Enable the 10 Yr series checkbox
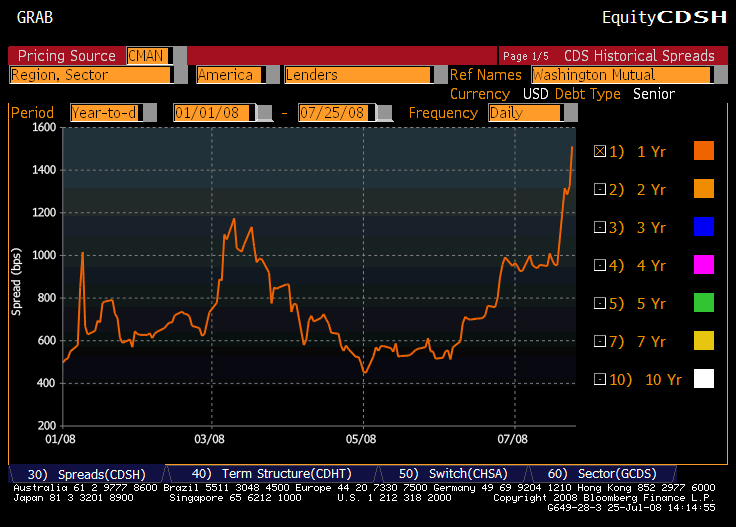The image size is (736, 527). pyautogui.click(x=599, y=379)
